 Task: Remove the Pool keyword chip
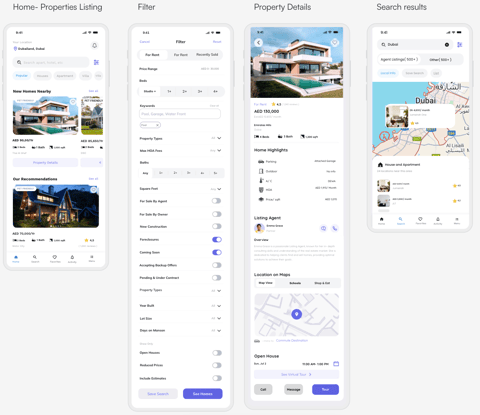click(158, 125)
